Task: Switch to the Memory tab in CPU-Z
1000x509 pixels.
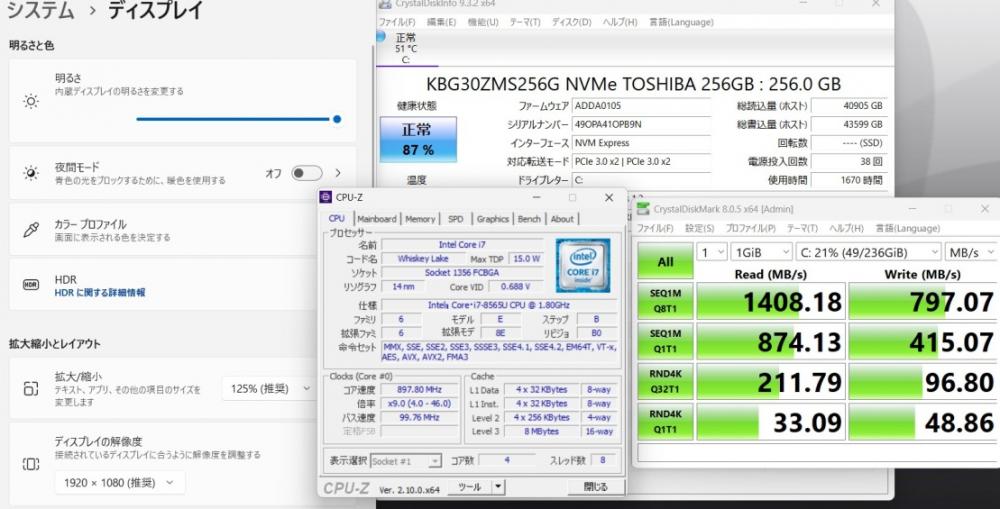Action: (420, 219)
